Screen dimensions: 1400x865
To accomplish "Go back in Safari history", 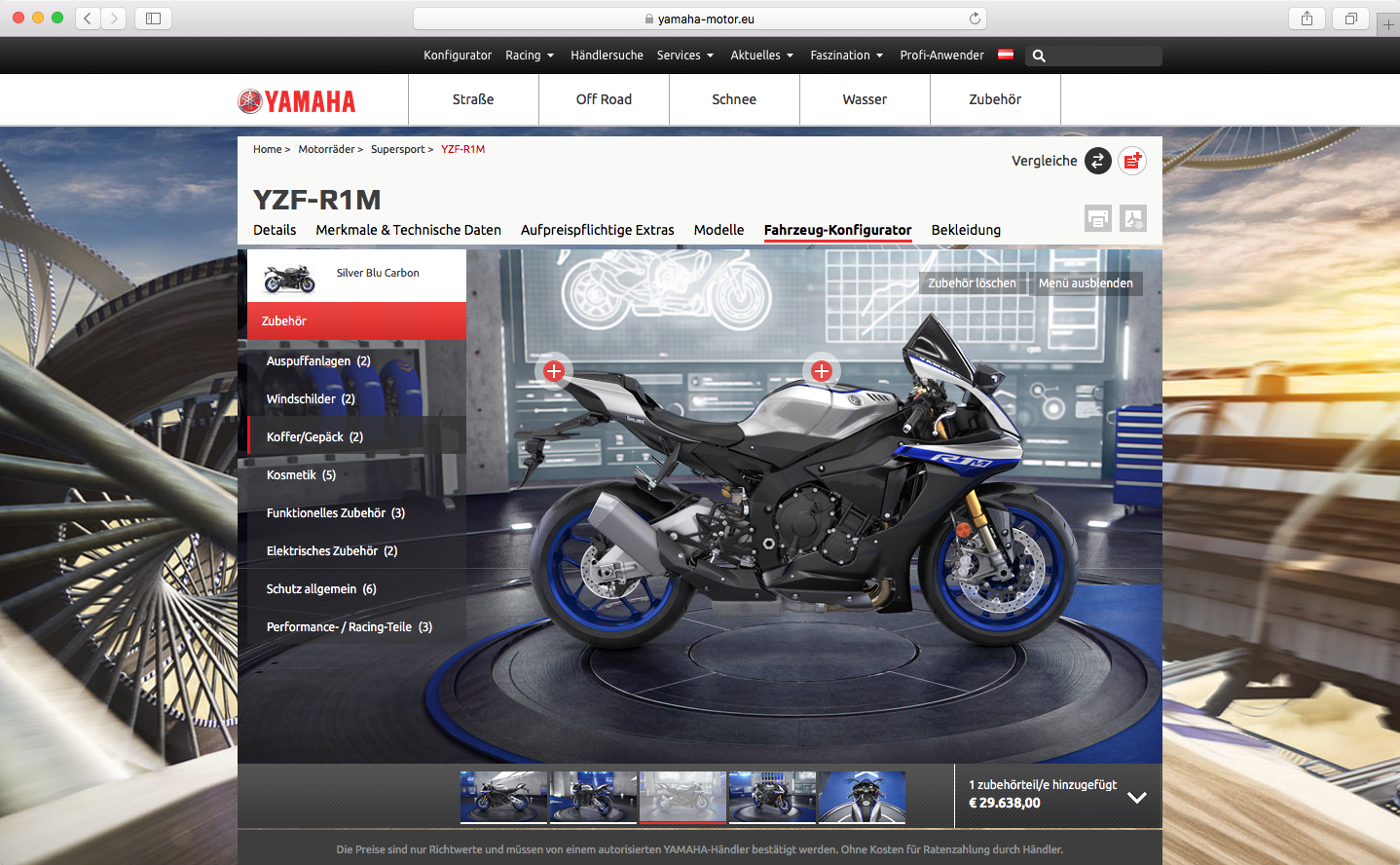I will pyautogui.click(x=88, y=18).
